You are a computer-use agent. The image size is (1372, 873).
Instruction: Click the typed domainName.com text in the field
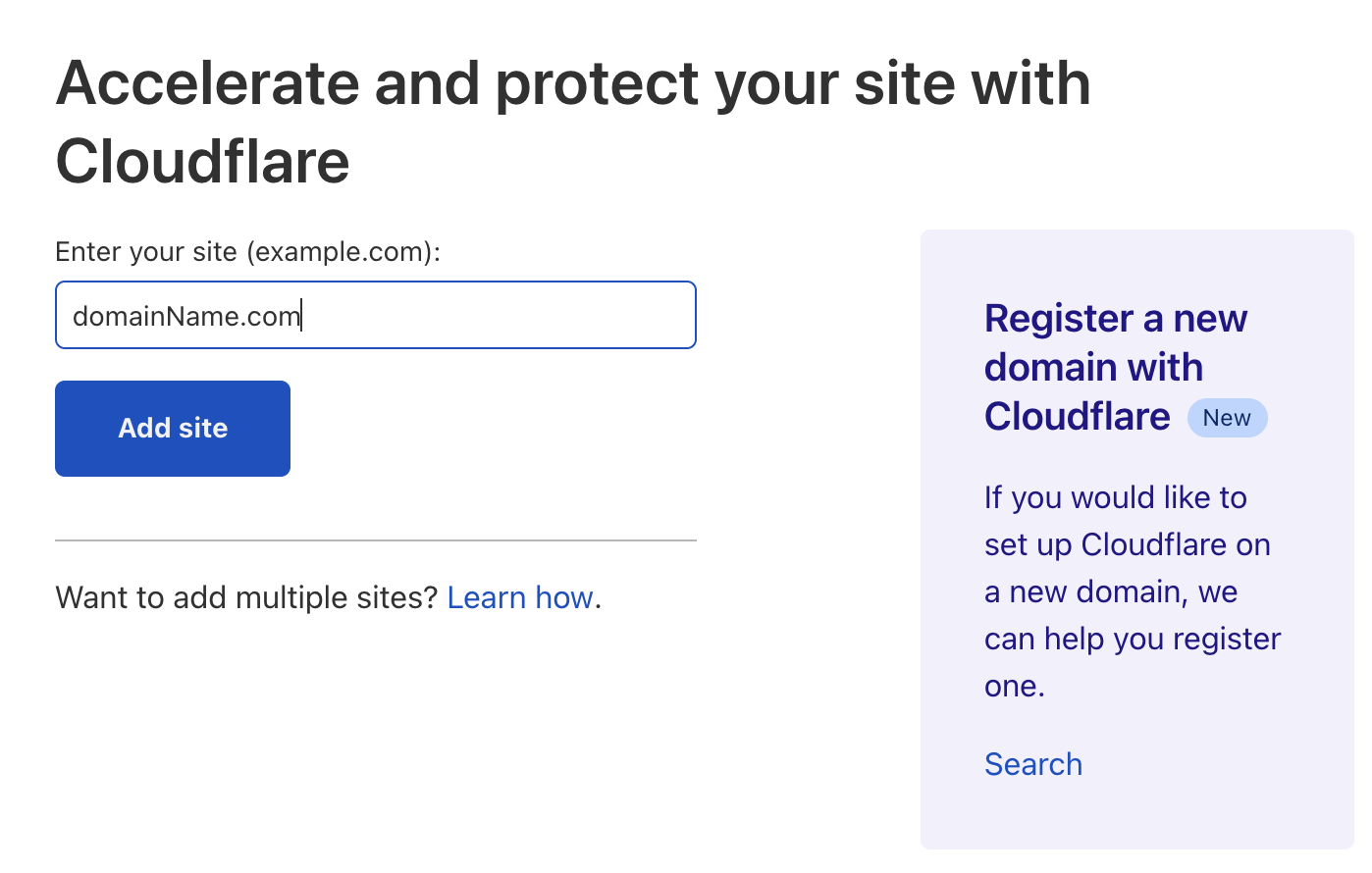click(x=186, y=316)
